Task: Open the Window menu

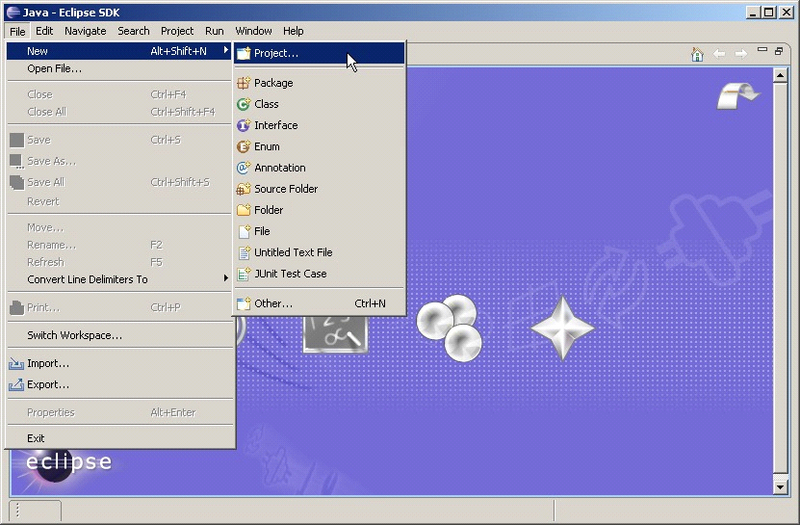Action: tap(254, 31)
